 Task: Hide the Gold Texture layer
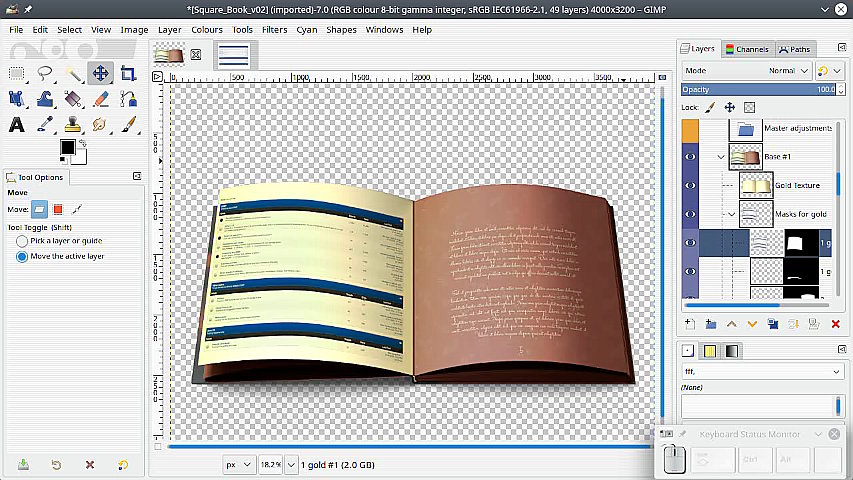[690, 185]
